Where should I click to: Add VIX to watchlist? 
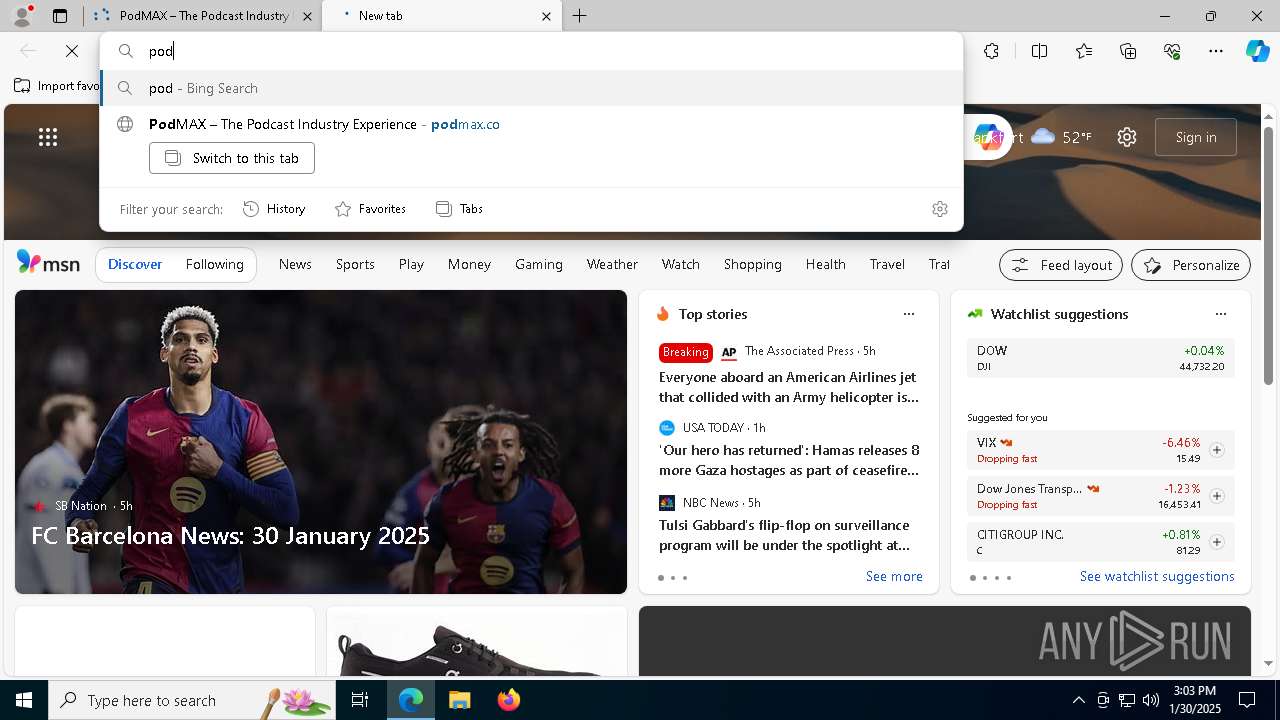(x=1216, y=450)
